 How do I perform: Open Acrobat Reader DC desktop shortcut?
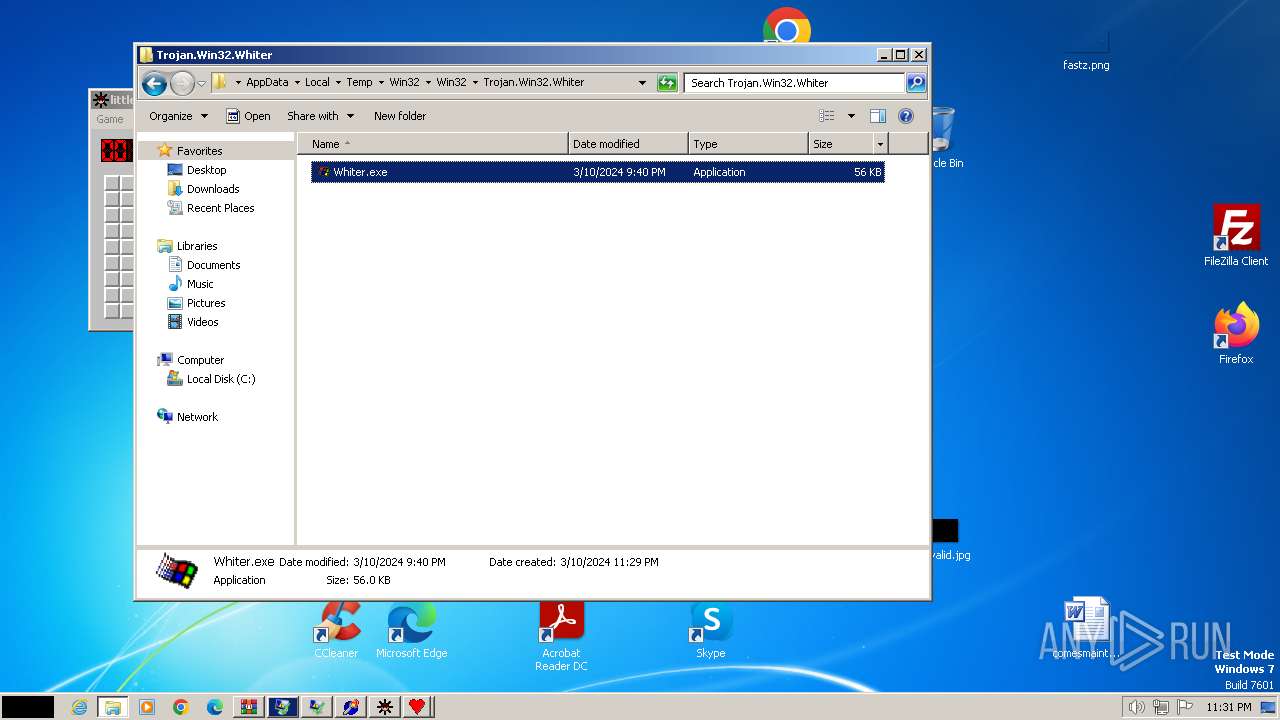(561, 636)
